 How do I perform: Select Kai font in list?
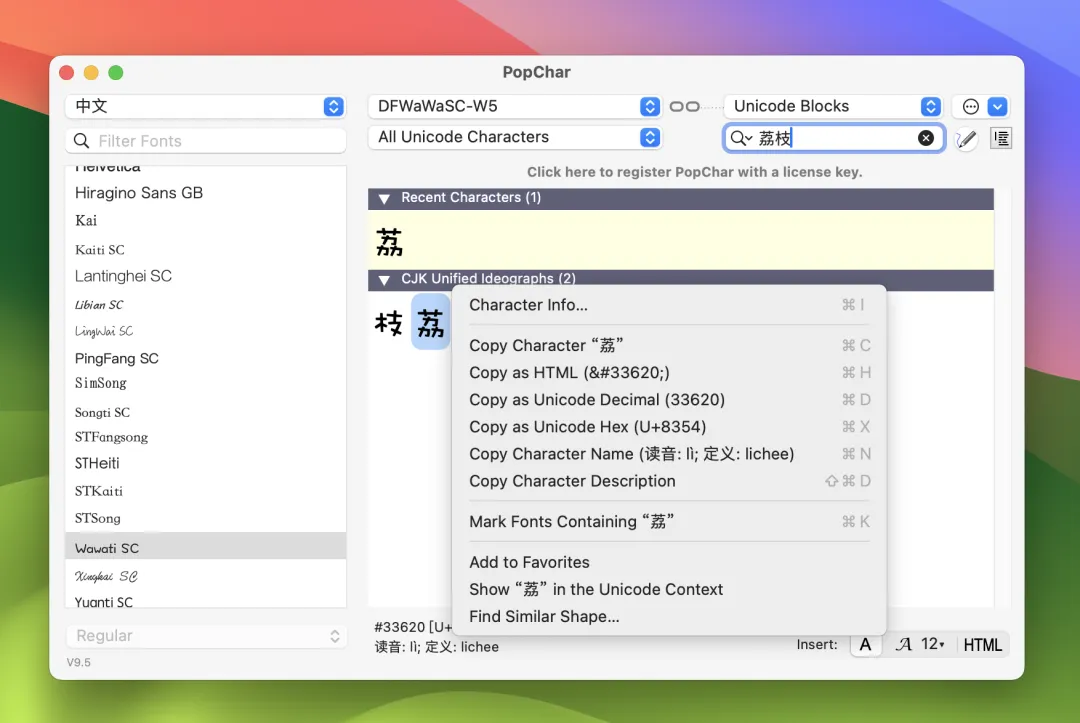(205, 220)
